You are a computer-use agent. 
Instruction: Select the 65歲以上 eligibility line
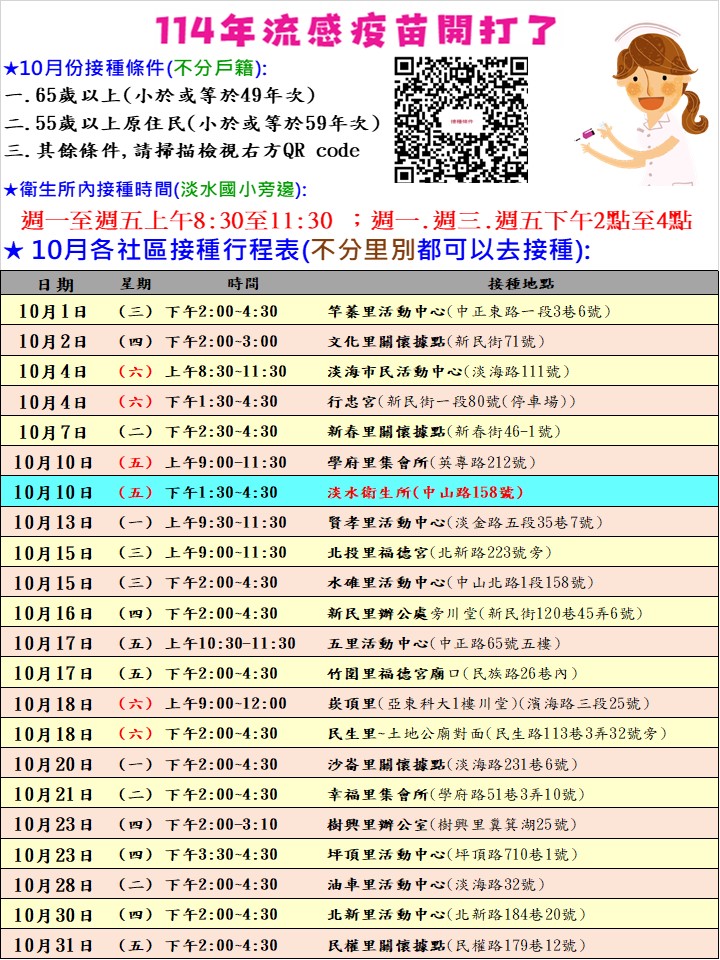[160, 96]
